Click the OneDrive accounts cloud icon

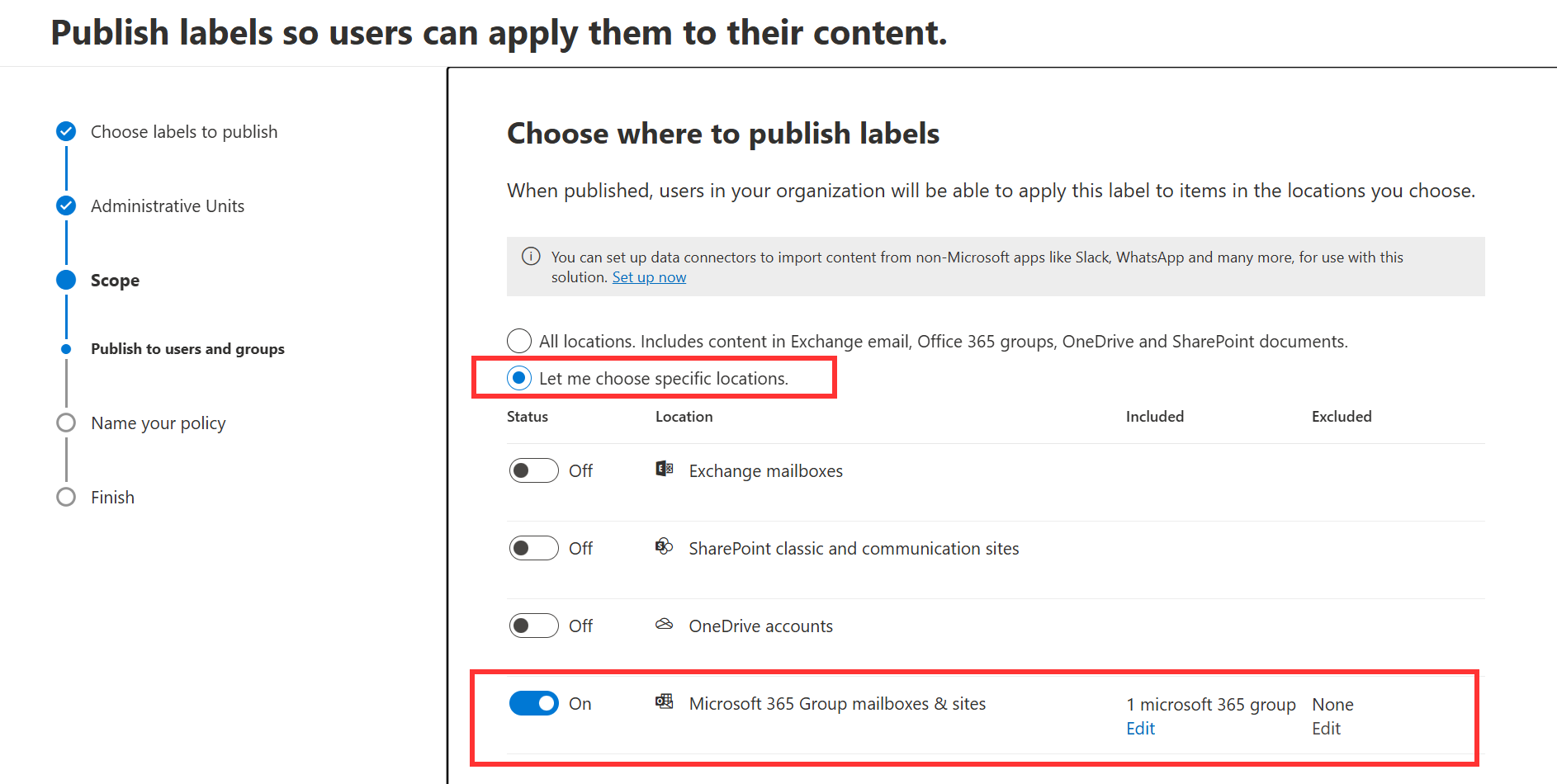(664, 625)
